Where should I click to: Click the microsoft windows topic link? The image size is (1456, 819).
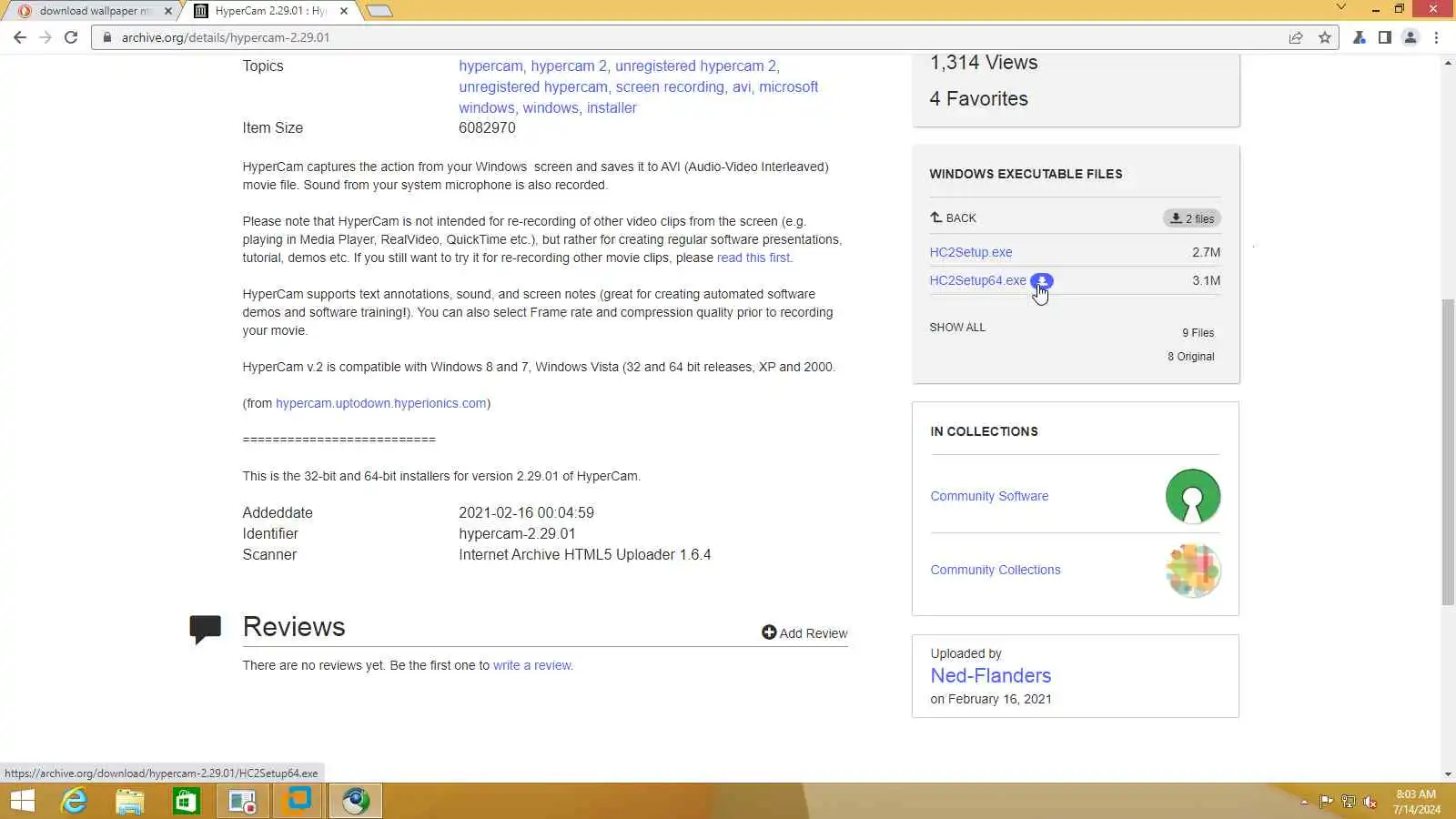[638, 97]
